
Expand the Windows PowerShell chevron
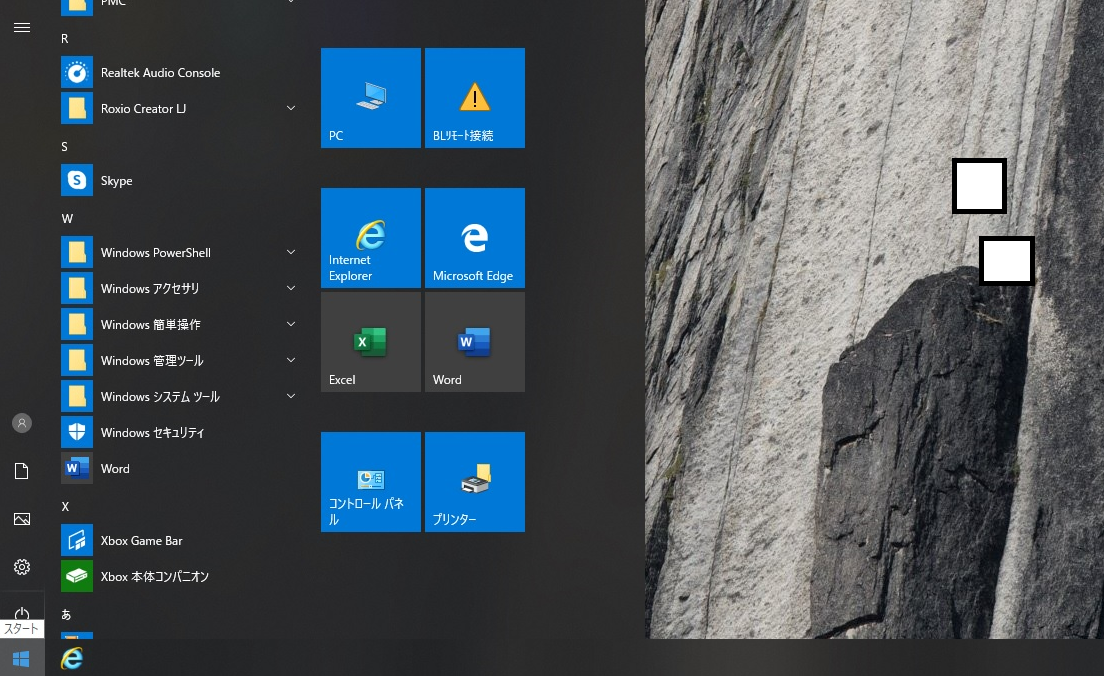tap(291, 252)
